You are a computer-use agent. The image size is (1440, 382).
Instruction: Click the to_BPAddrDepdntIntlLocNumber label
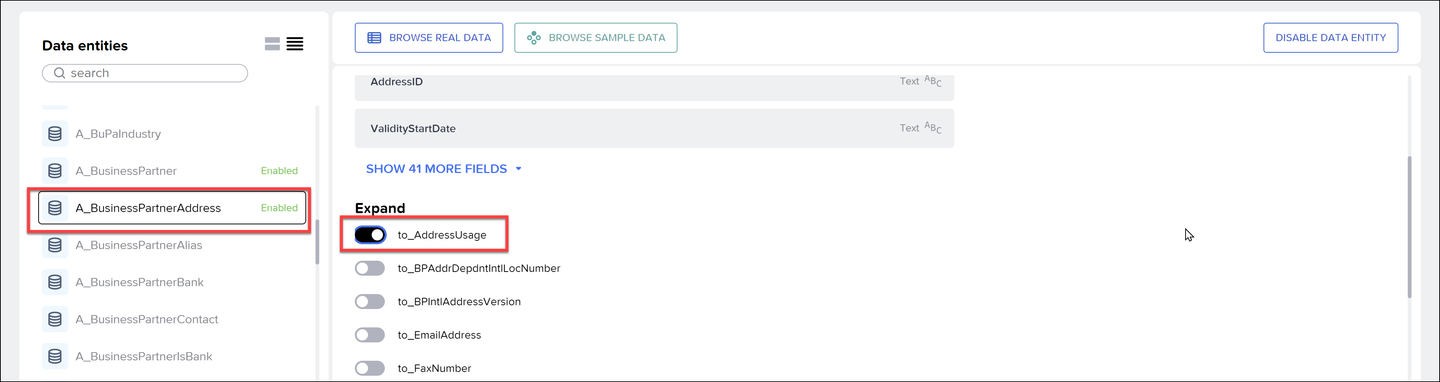pyautogui.click(x=479, y=268)
